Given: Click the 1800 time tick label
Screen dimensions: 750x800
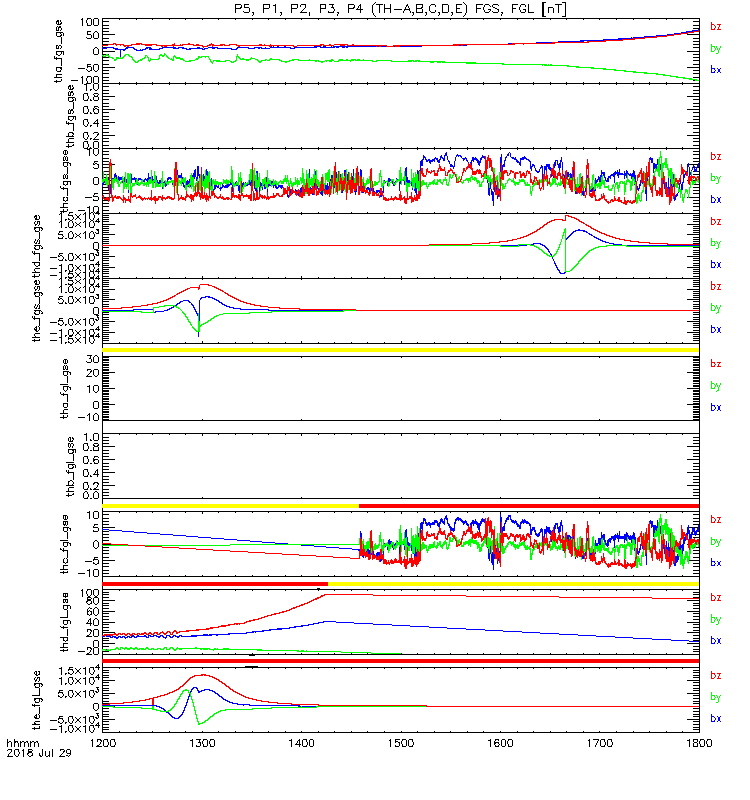Looking at the screenshot, I should 699,743.
